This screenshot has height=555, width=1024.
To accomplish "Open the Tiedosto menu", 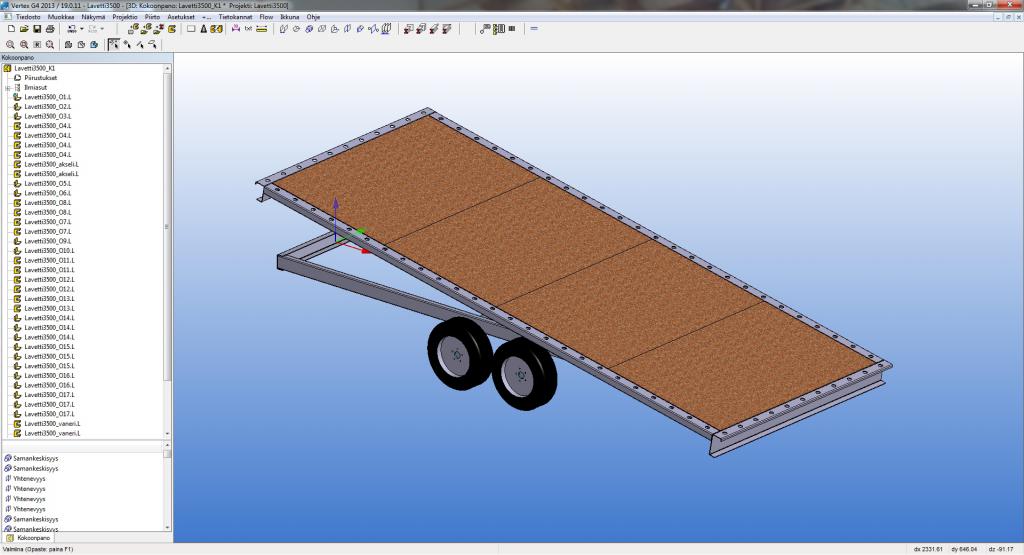I will [x=27, y=17].
